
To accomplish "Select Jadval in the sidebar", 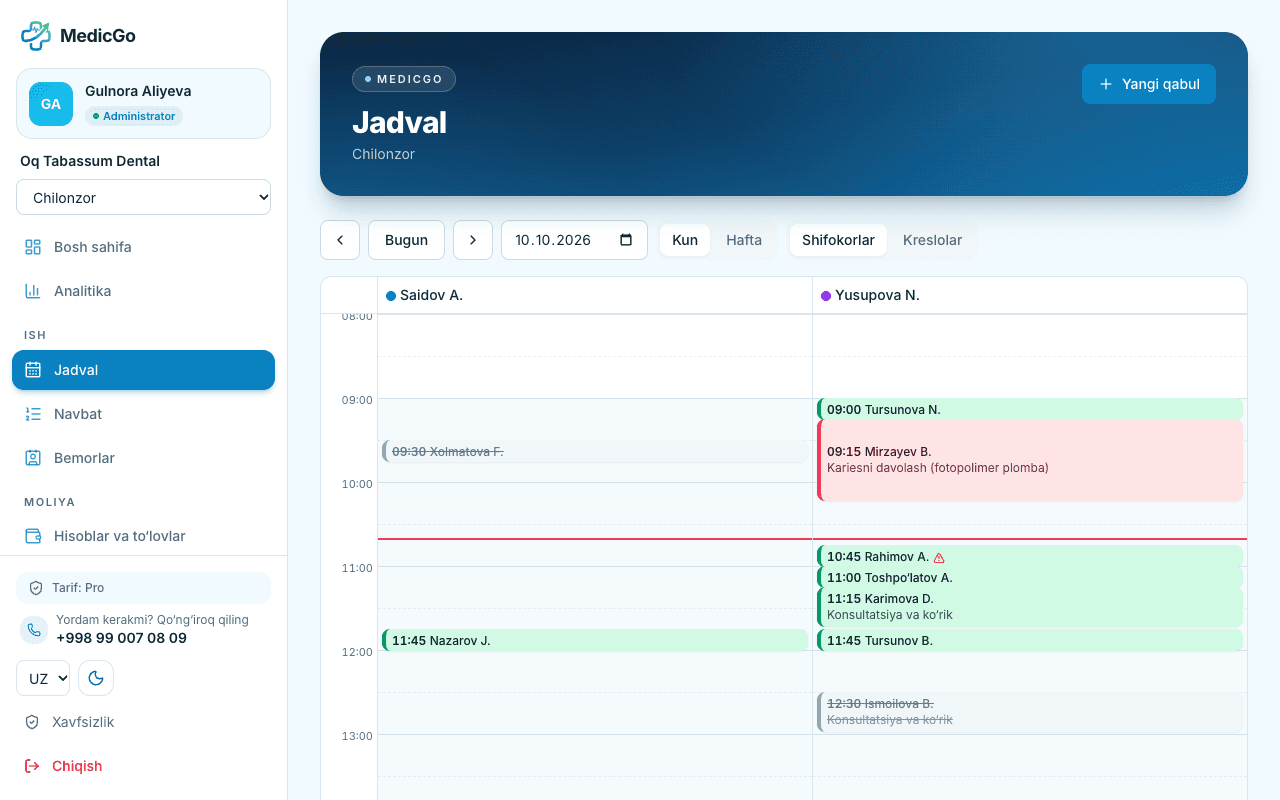I will 144,370.
